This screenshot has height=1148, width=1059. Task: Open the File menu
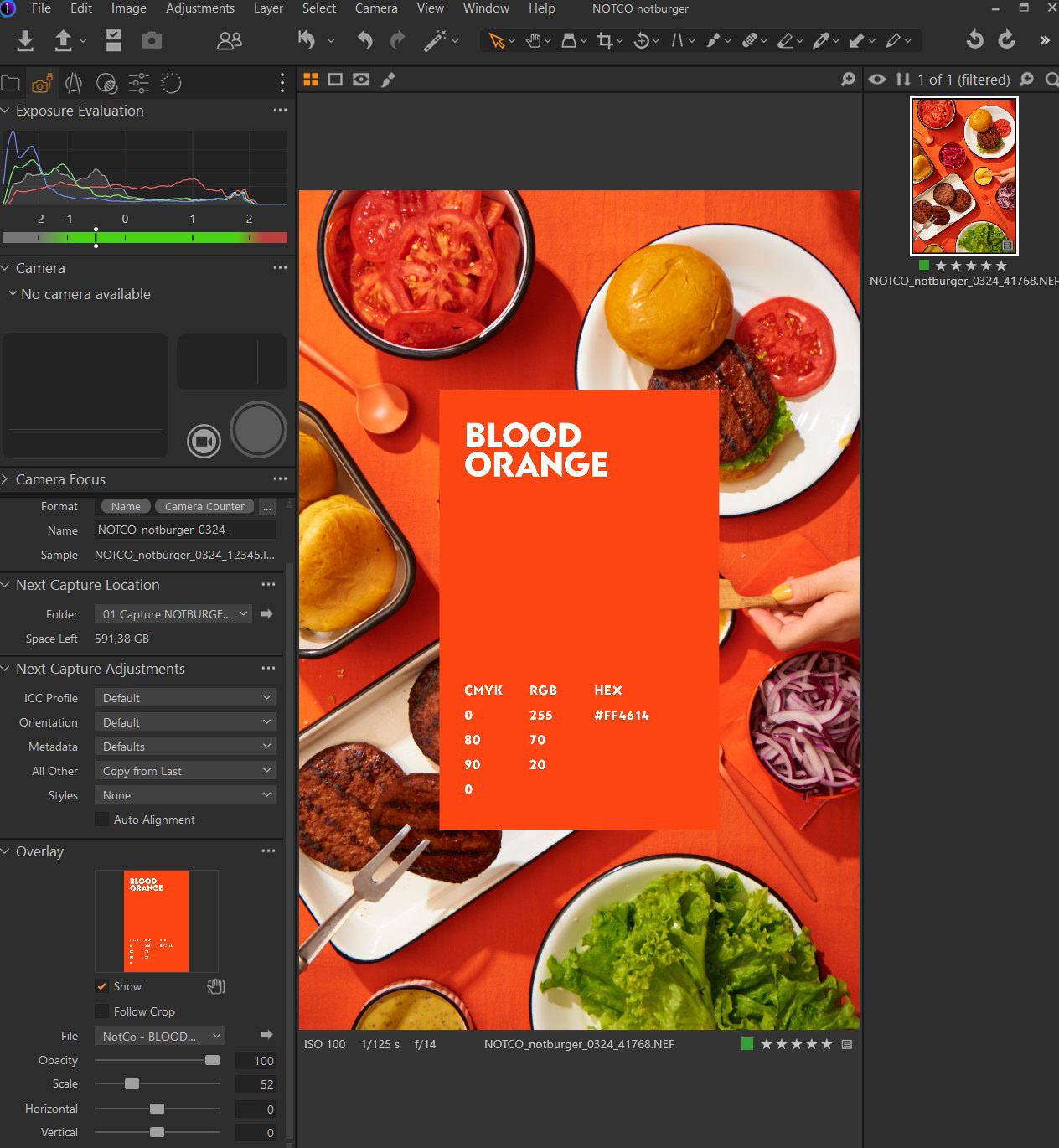tap(41, 8)
